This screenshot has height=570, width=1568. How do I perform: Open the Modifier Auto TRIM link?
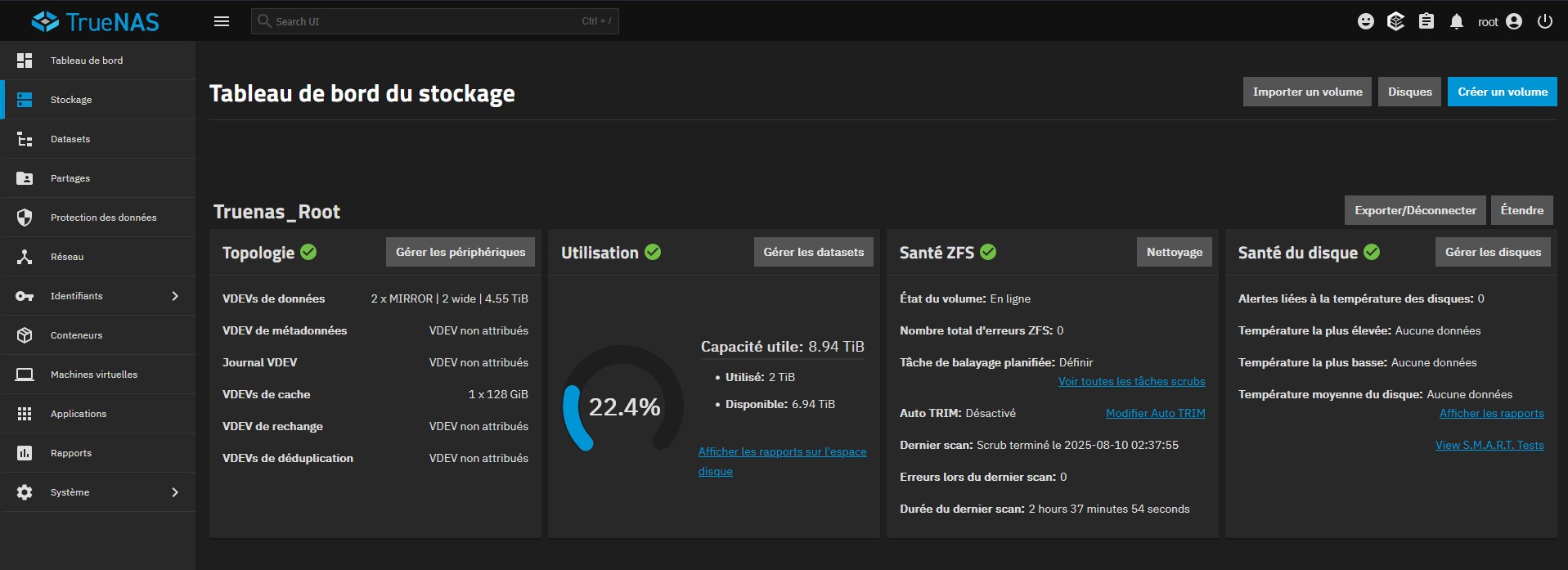tap(1155, 413)
